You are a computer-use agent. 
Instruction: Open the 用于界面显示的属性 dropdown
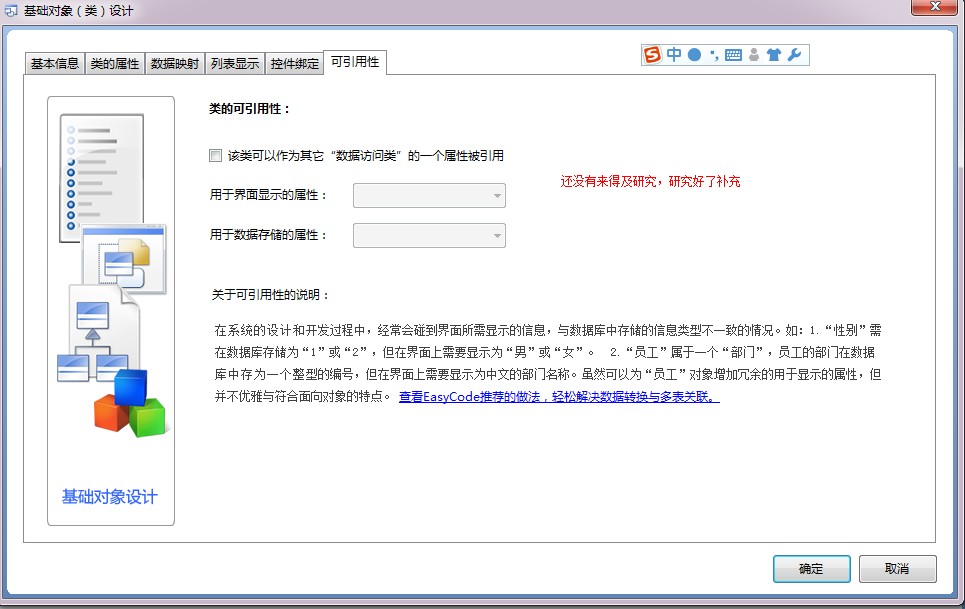coord(429,196)
